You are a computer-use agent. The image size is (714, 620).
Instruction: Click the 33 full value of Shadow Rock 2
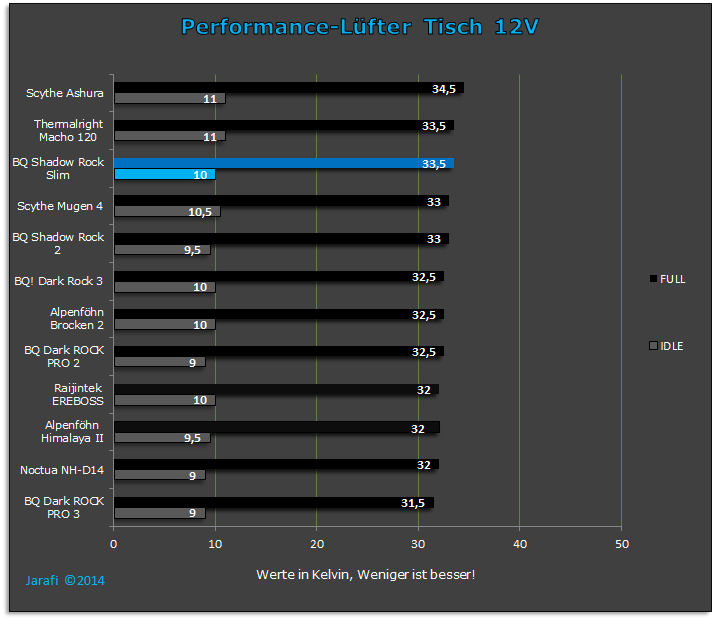pos(434,239)
